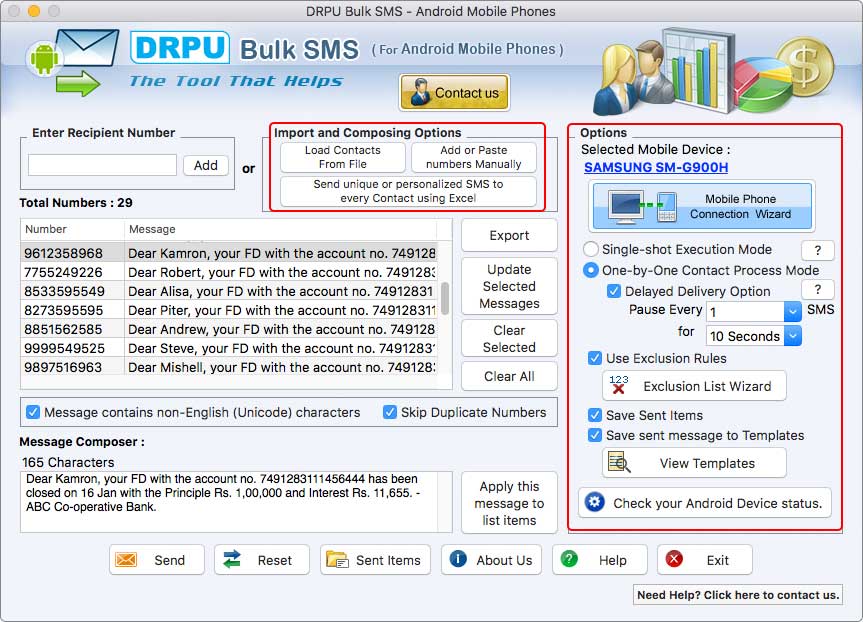Image resolution: width=863 pixels, height=622 pixels.
Task: Click Clear All button
Action: point(509,377)
